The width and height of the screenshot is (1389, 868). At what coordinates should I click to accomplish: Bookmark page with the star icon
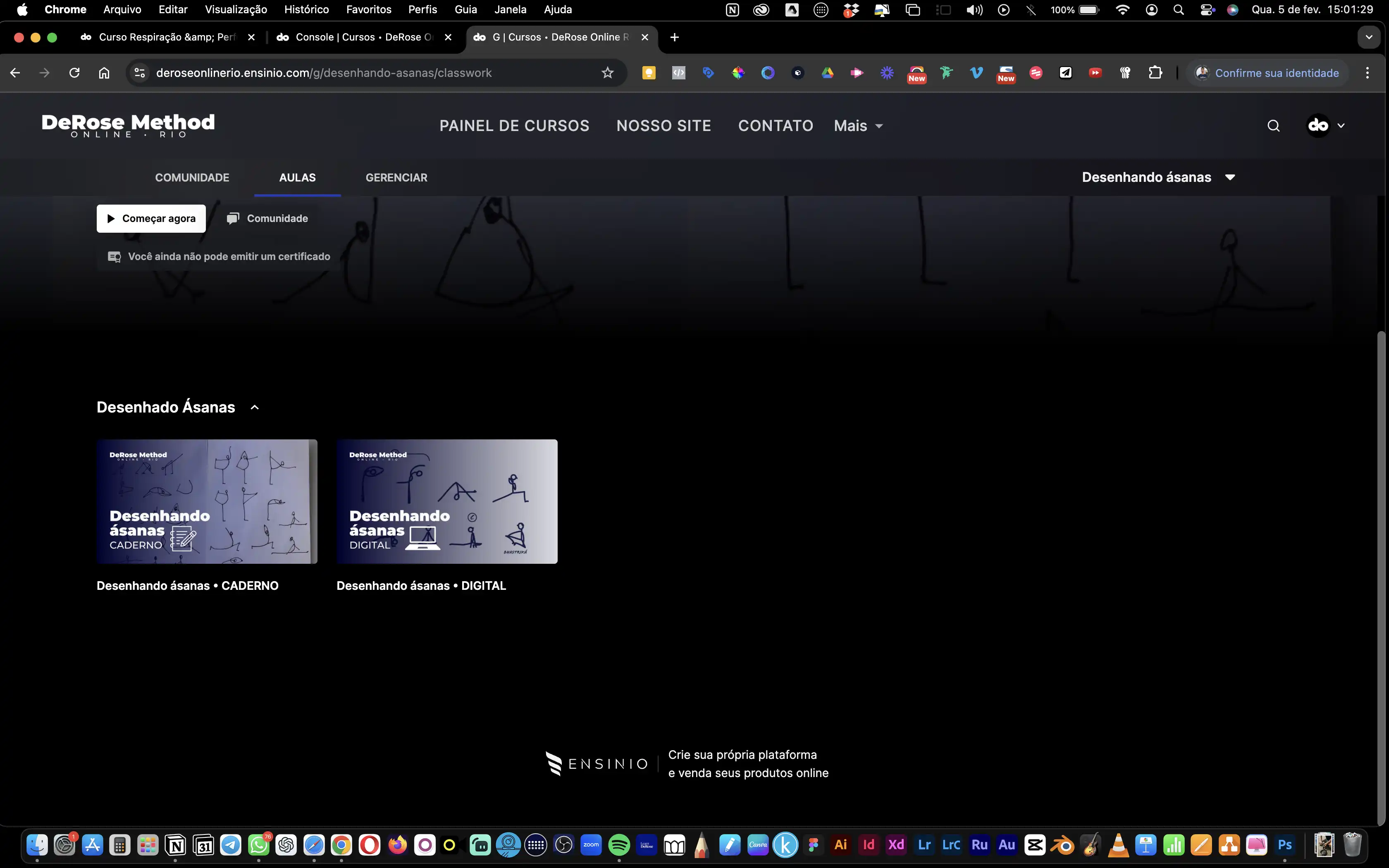(x=607, y=73)
